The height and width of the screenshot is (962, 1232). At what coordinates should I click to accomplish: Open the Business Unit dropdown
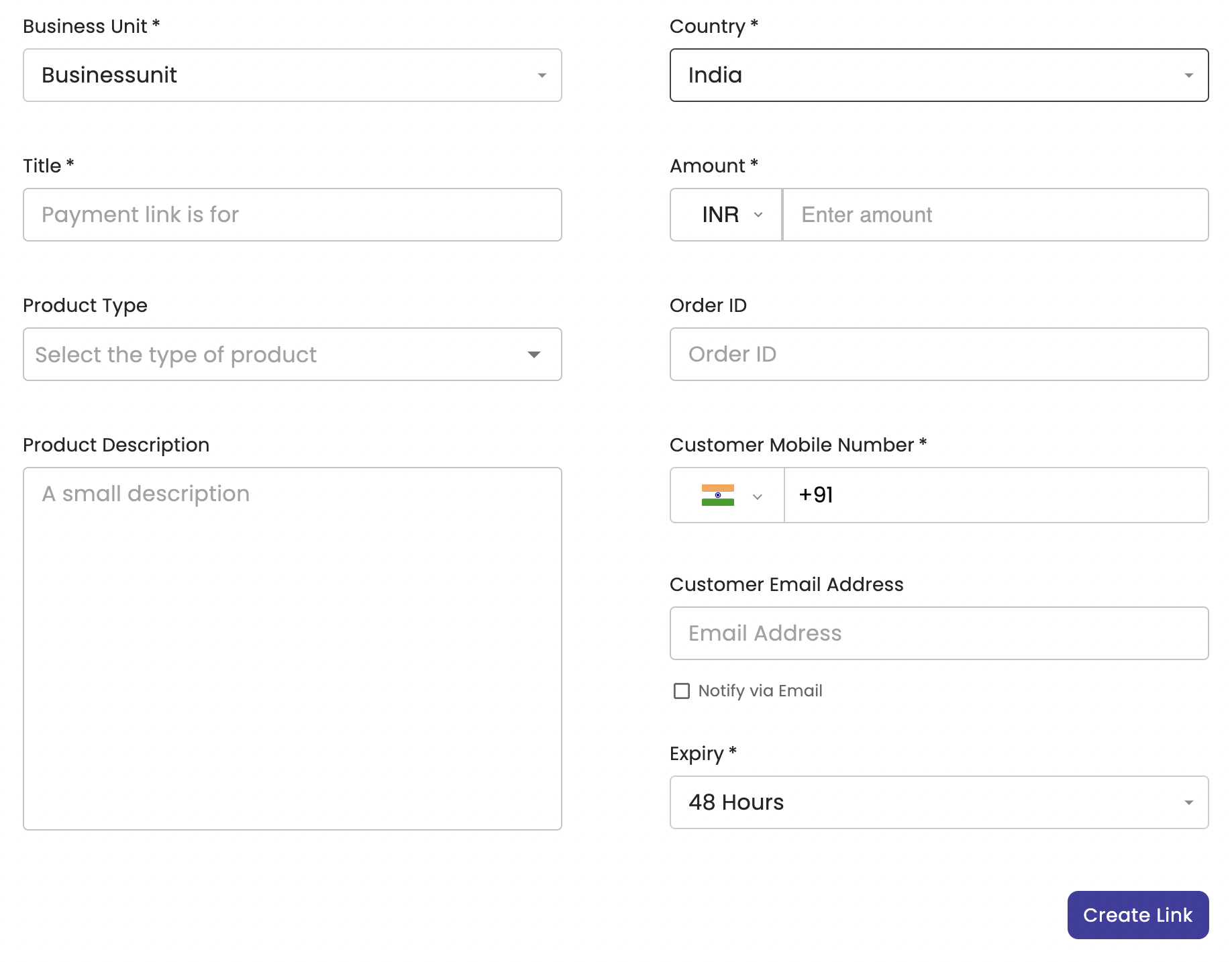coord(293,75)
